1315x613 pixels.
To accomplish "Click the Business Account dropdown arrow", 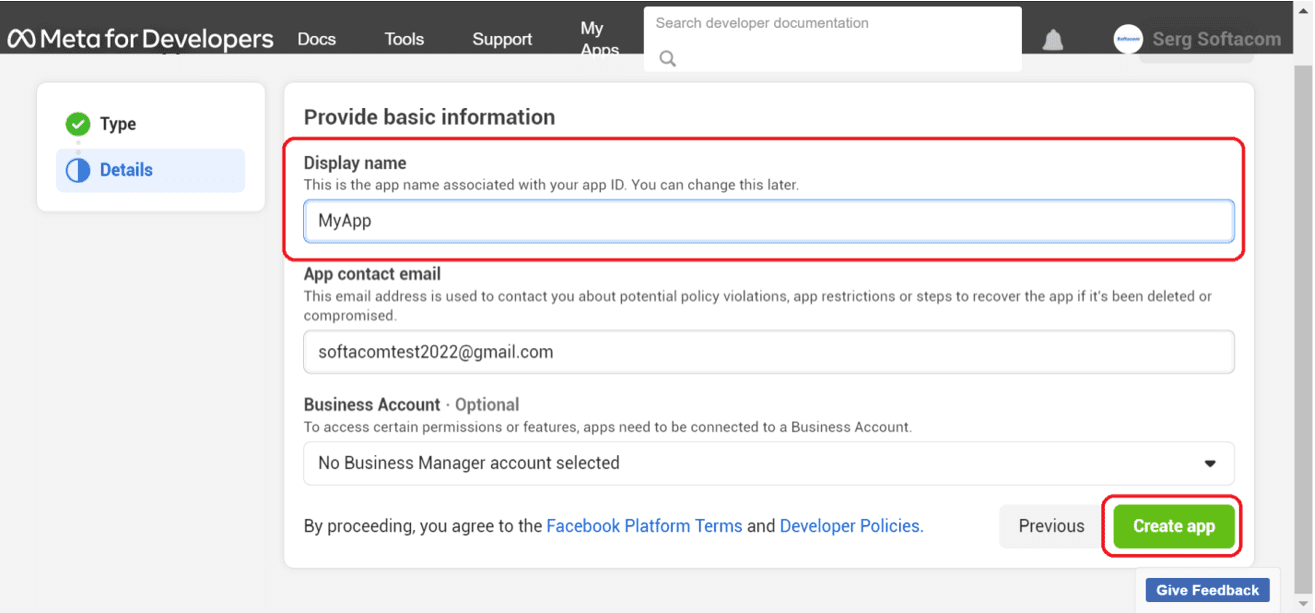I will point(1210,464).
